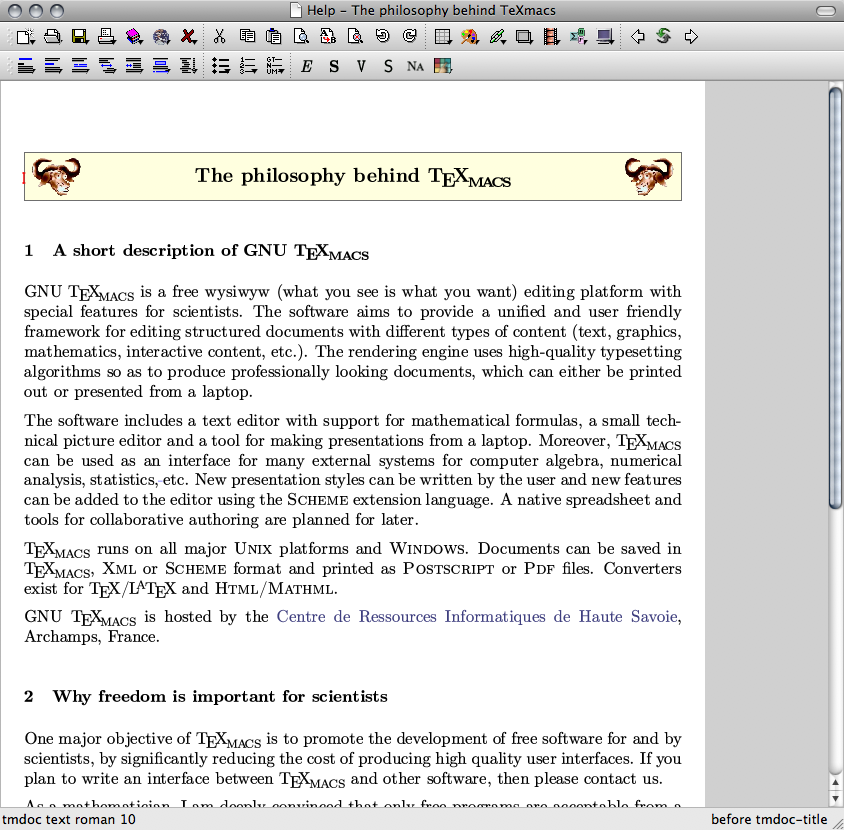
Task: Reload page with the green refresh icon
Action: coord(664,37)
